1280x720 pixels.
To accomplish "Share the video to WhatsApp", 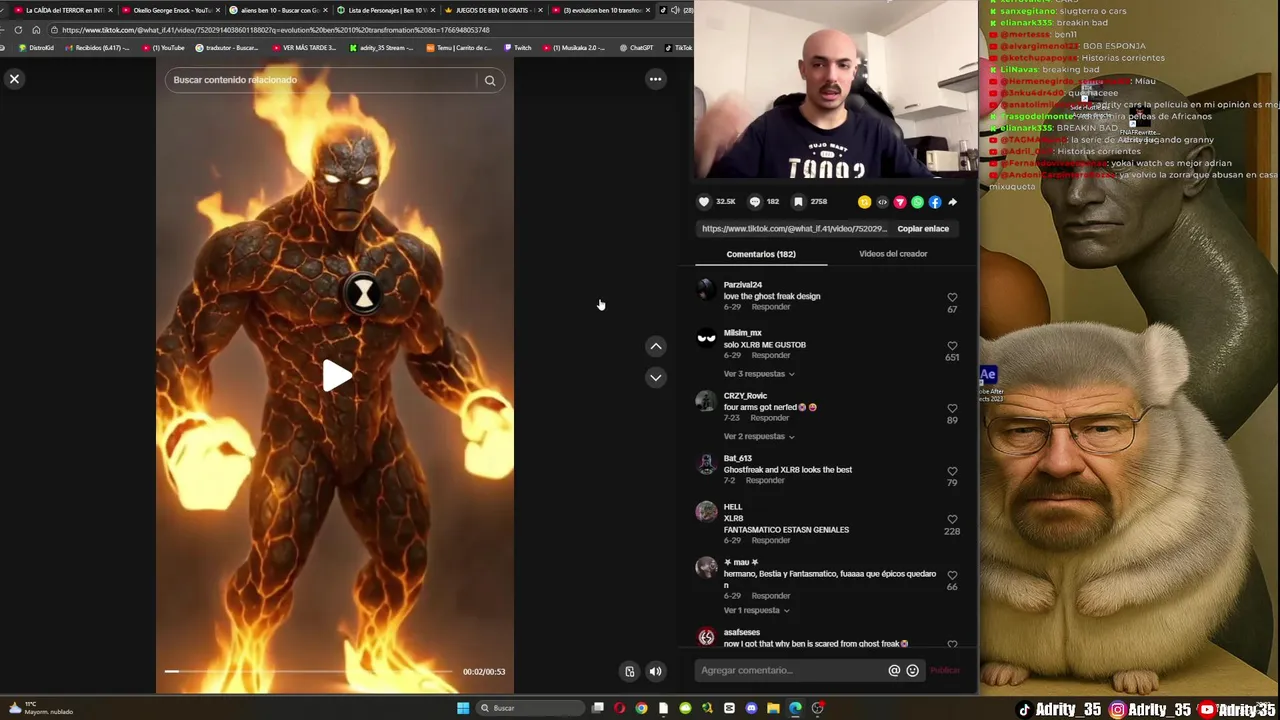I will (x=917, y=202).
